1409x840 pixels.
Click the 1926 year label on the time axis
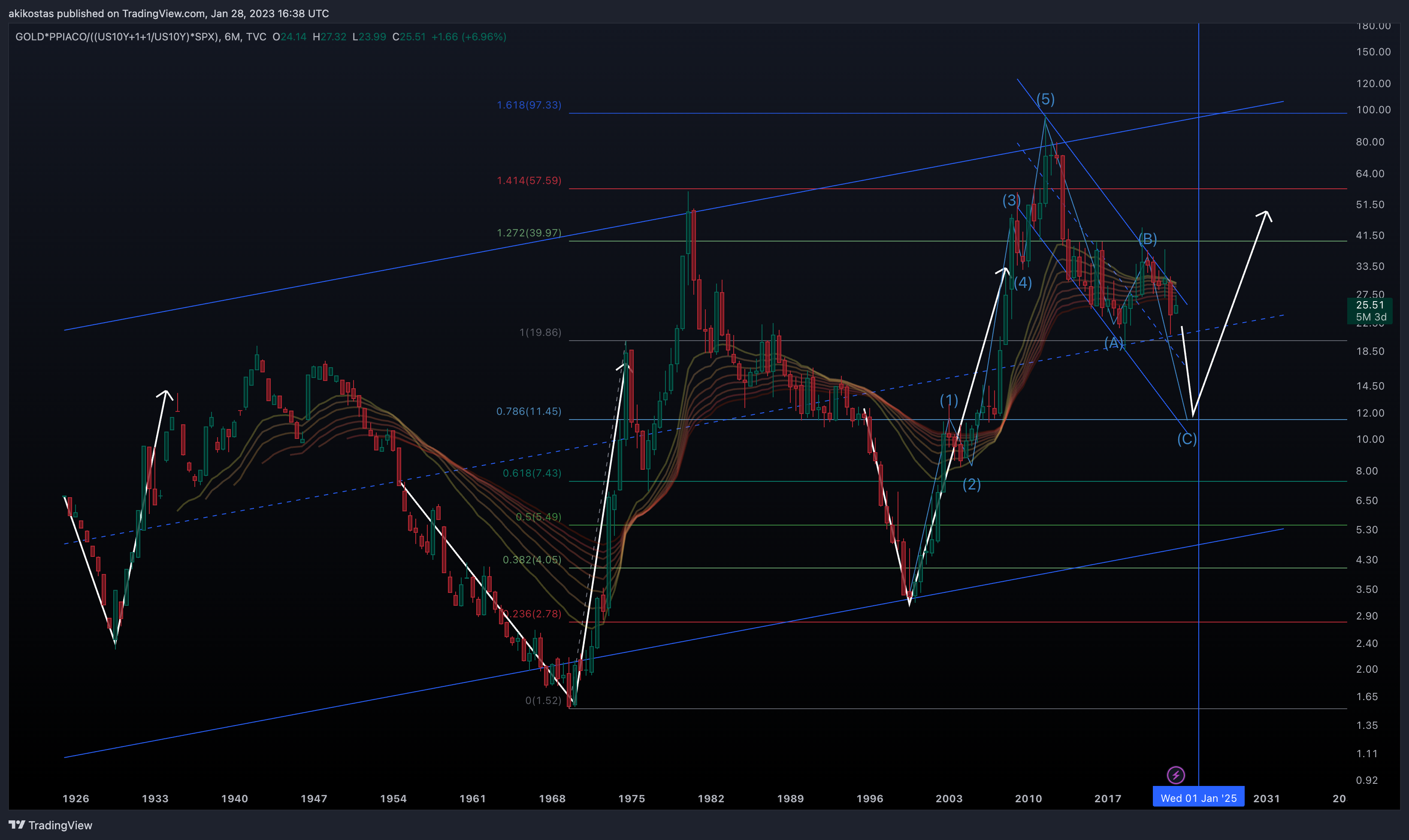click(x=76, y=799)
